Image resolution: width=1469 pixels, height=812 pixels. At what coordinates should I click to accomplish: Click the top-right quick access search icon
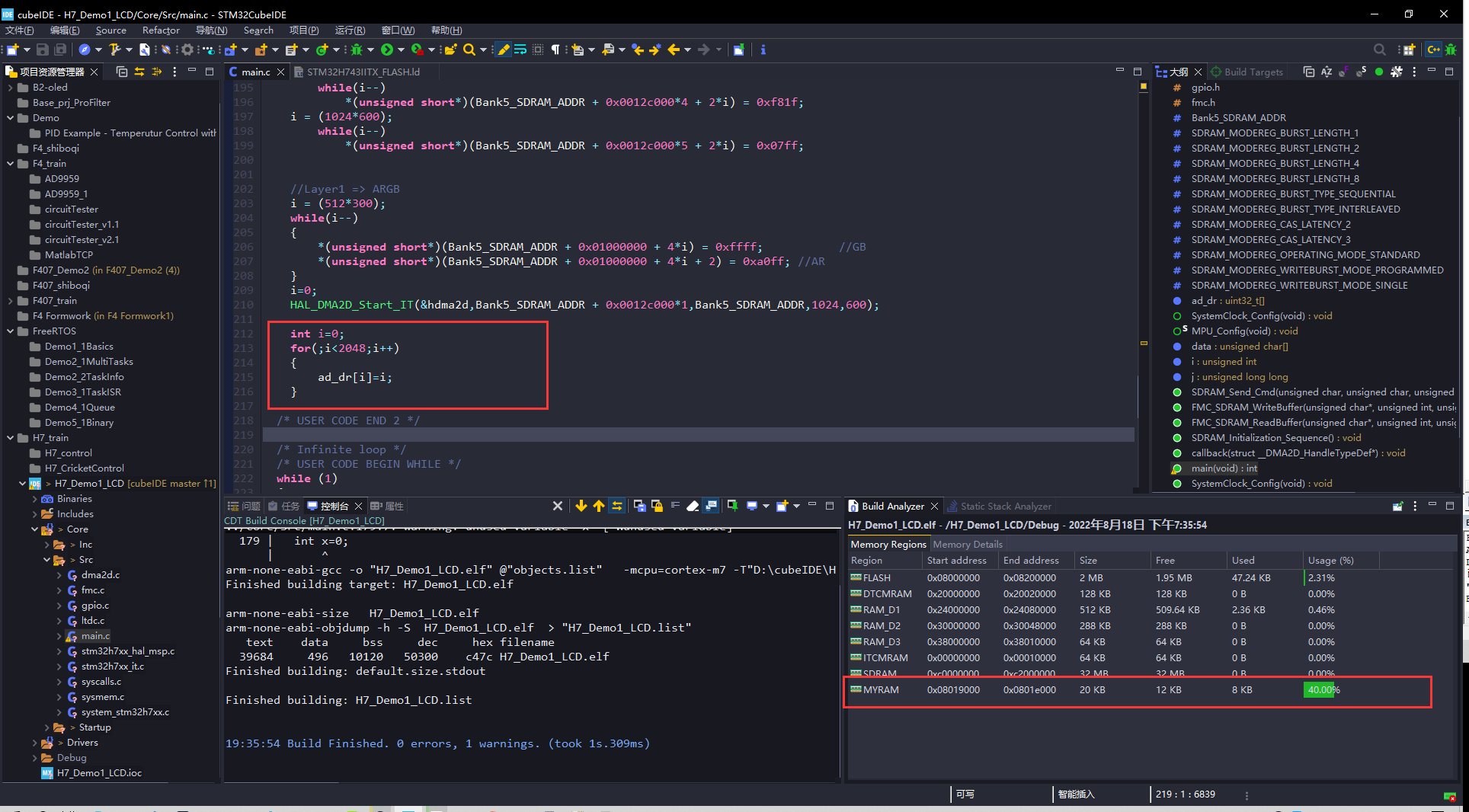click(x=1380, y=50)
